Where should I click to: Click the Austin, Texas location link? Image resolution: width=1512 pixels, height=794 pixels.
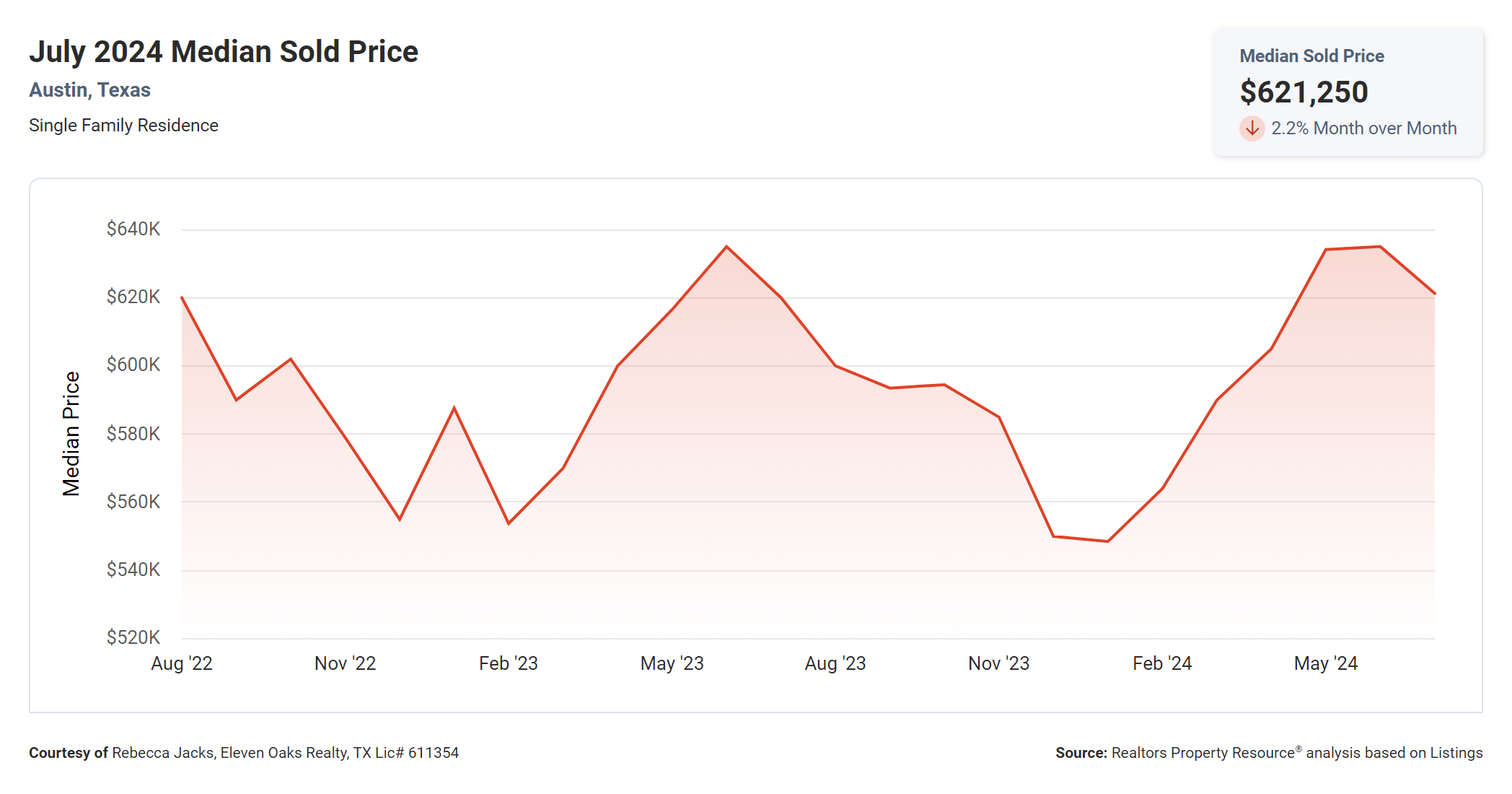click(x=89, y=90)
